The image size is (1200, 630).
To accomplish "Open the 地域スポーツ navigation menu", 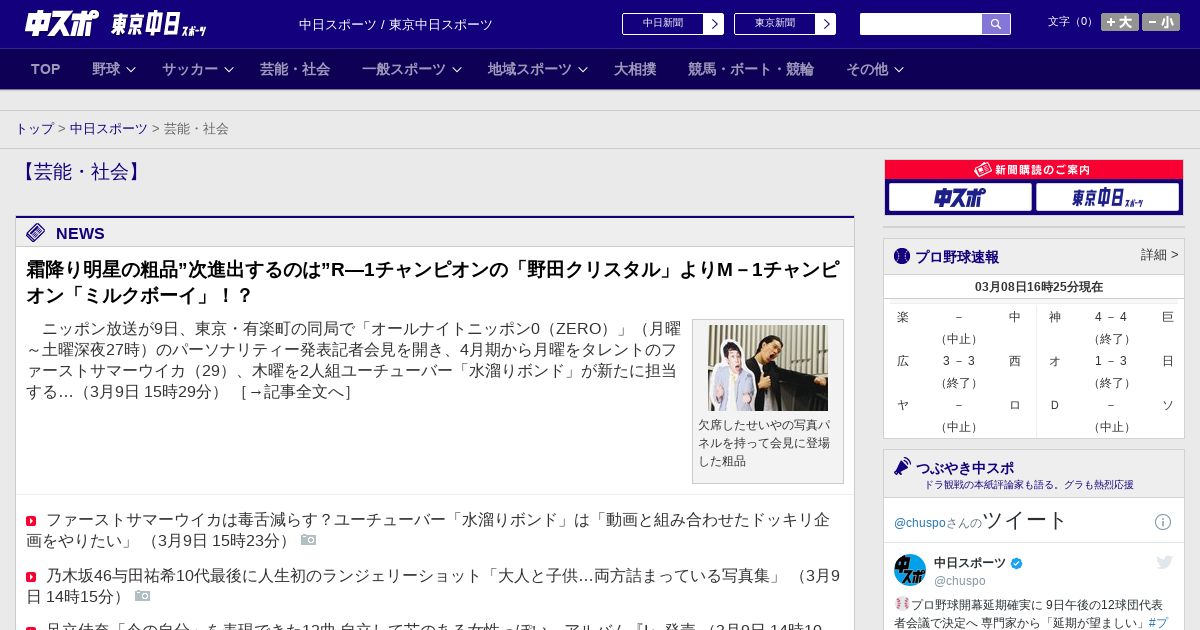I will pyautogui.click(x=530, y=69).
